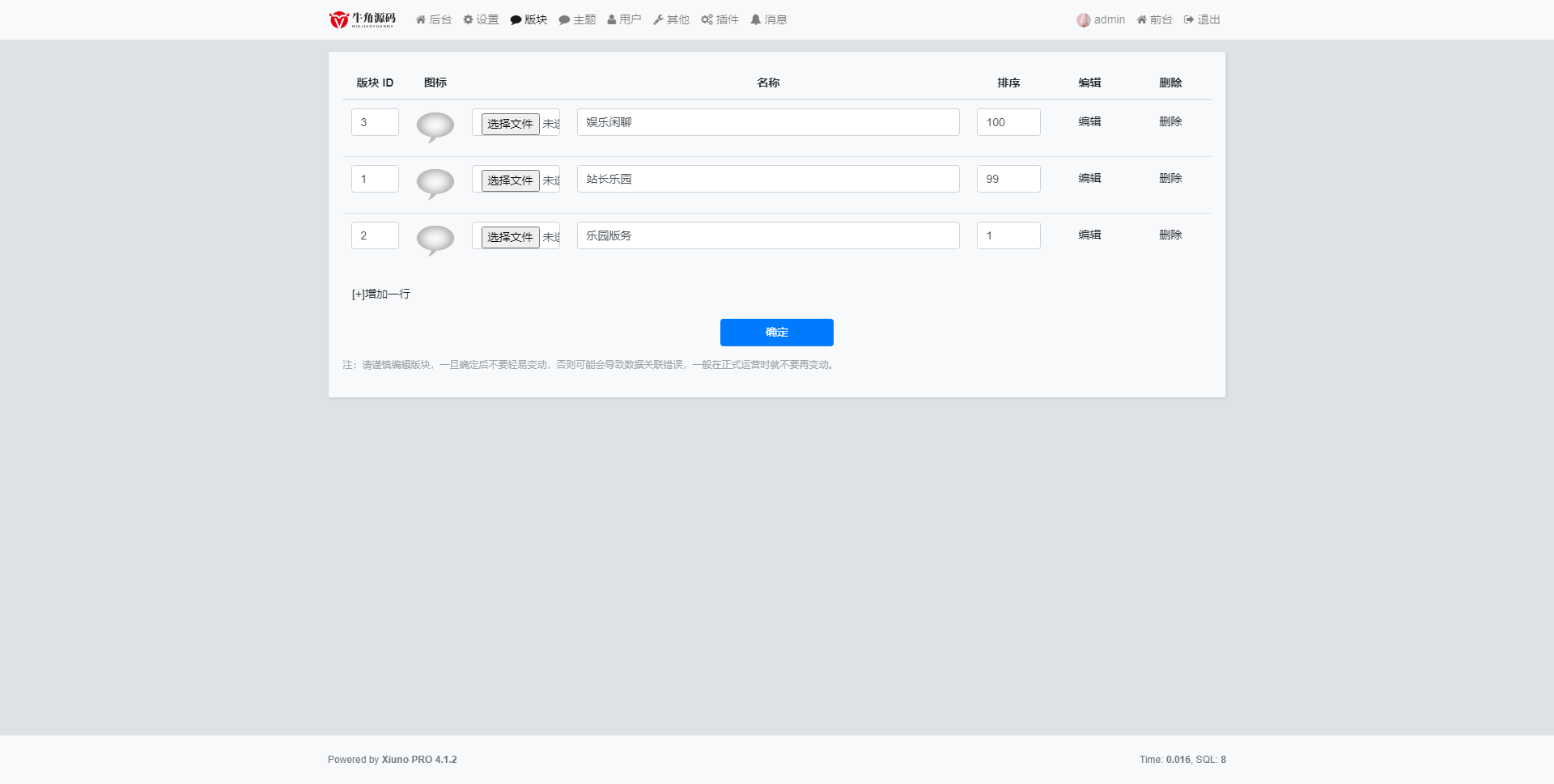Click 编辑 for 娱乐闲聊 board
Screen dimensions: 1554x784
(1090, 121)
